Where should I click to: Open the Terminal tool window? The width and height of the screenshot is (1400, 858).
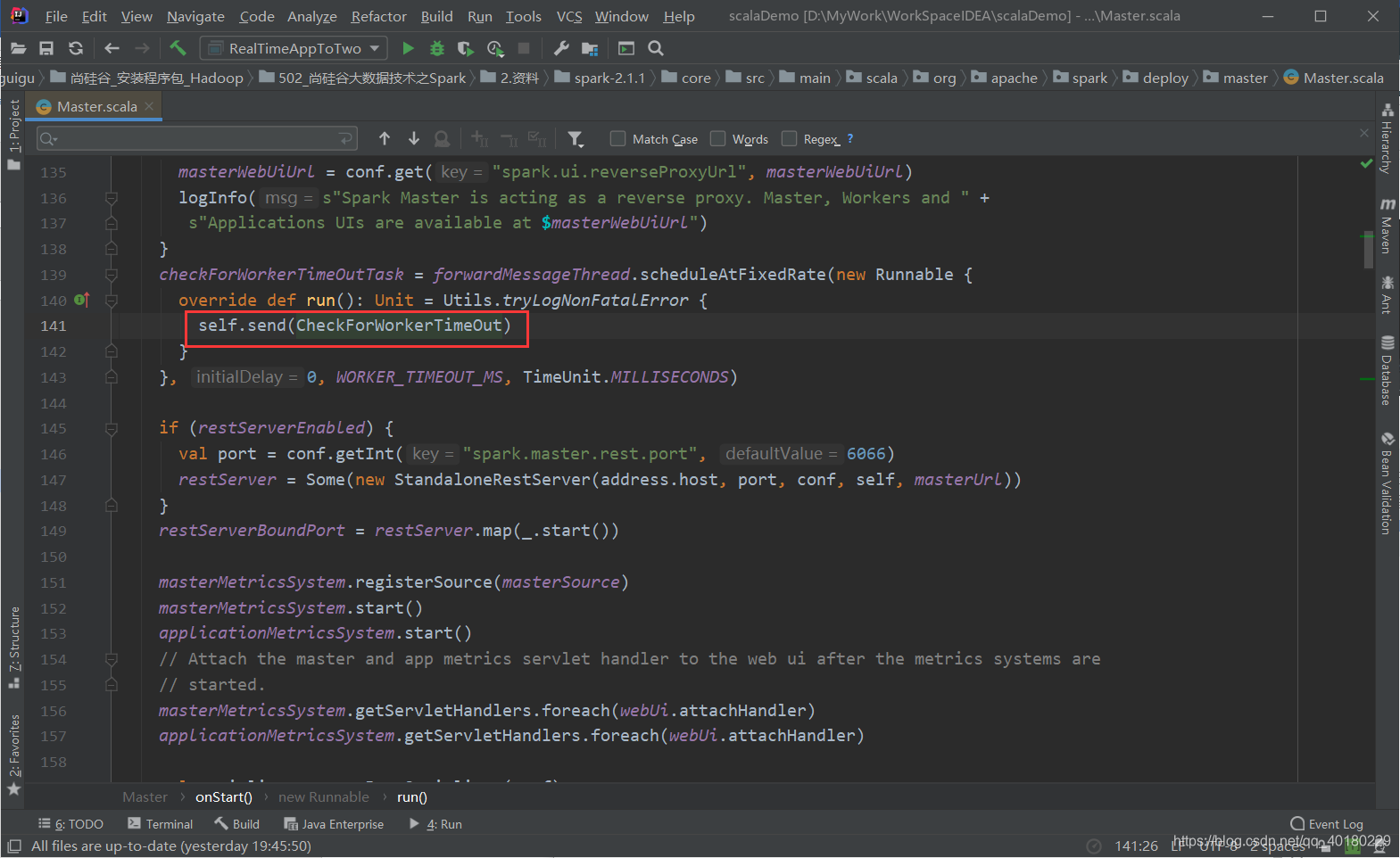[x=160, y=824]
